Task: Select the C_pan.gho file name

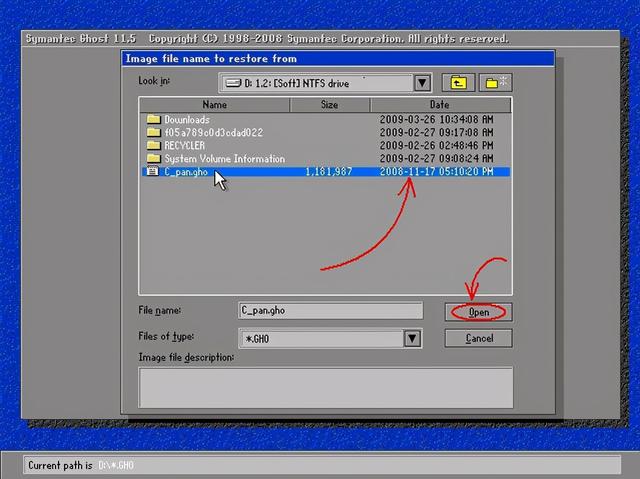Action: click(186, 172)
